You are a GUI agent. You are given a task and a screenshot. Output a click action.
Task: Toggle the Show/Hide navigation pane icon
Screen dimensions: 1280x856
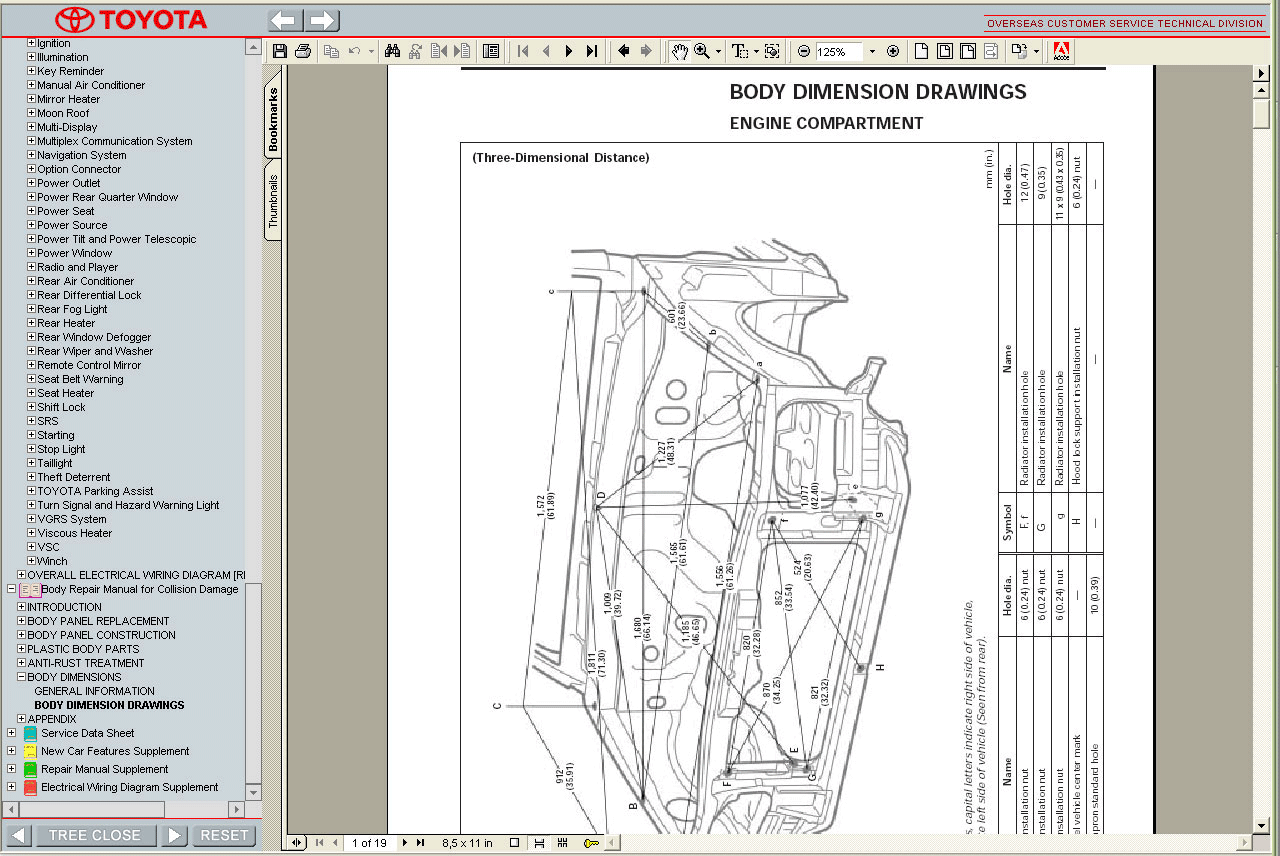[x=491, y=51]
